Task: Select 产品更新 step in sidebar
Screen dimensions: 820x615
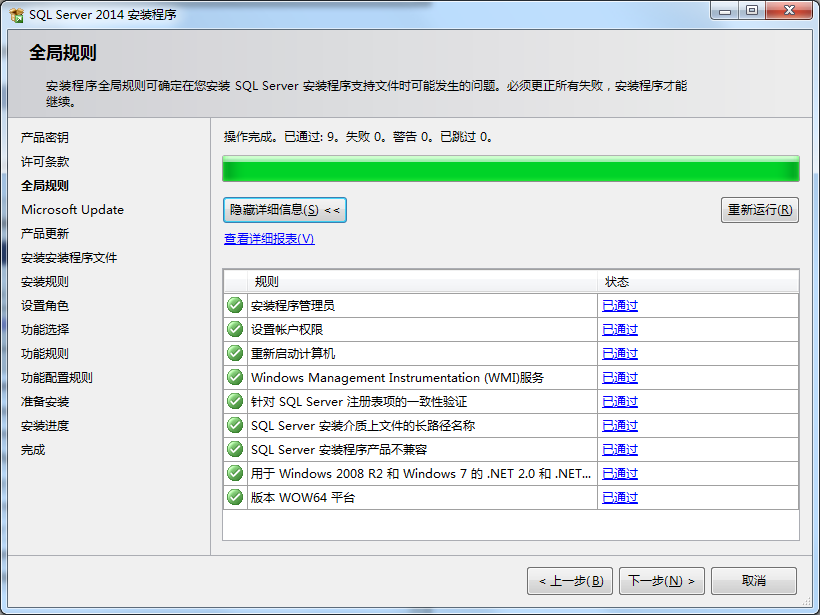Action: tap(45, 234)
